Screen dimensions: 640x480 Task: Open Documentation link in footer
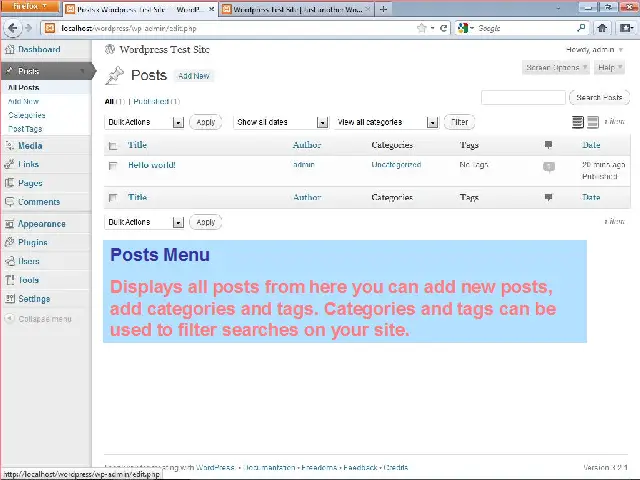269,467
